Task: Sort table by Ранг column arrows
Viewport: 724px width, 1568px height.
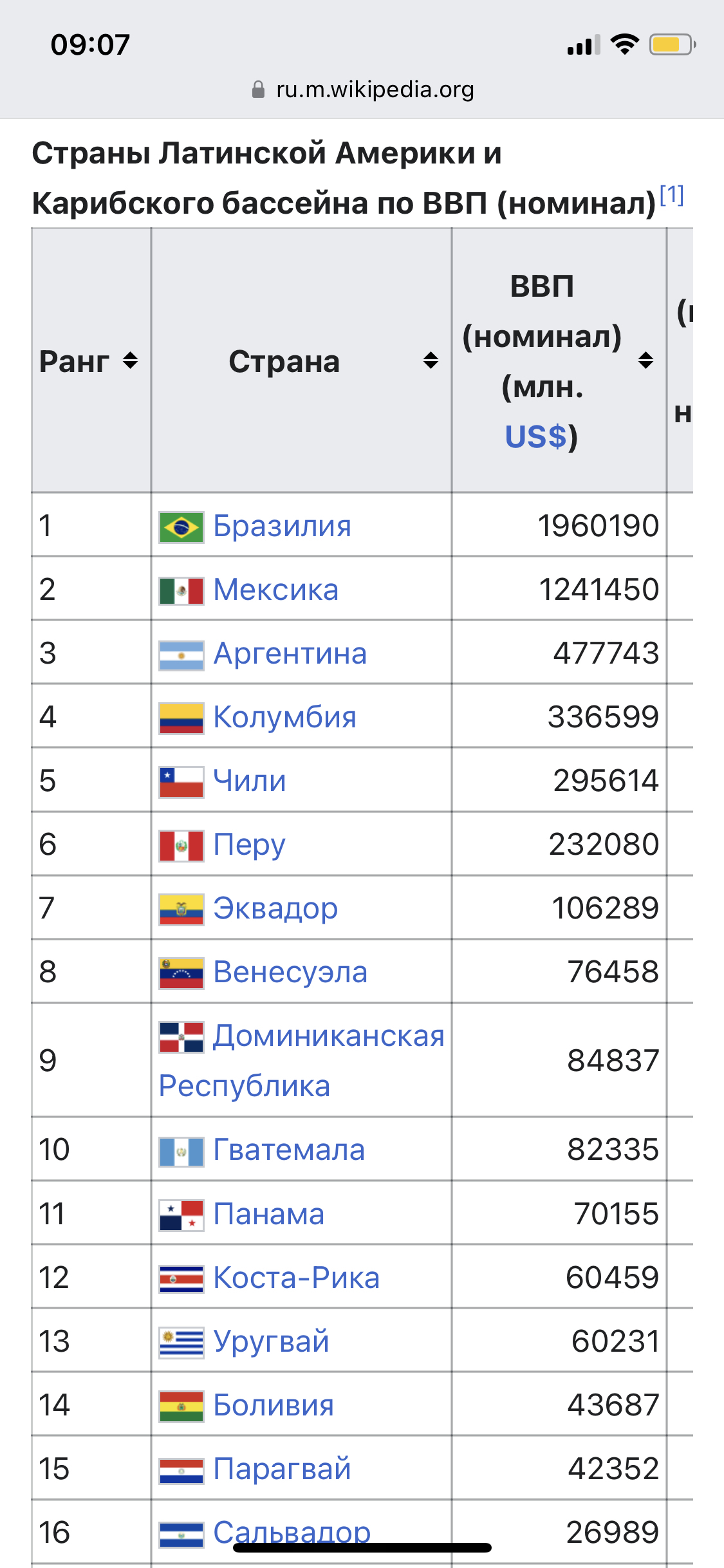Action: (x=131, y=360)
